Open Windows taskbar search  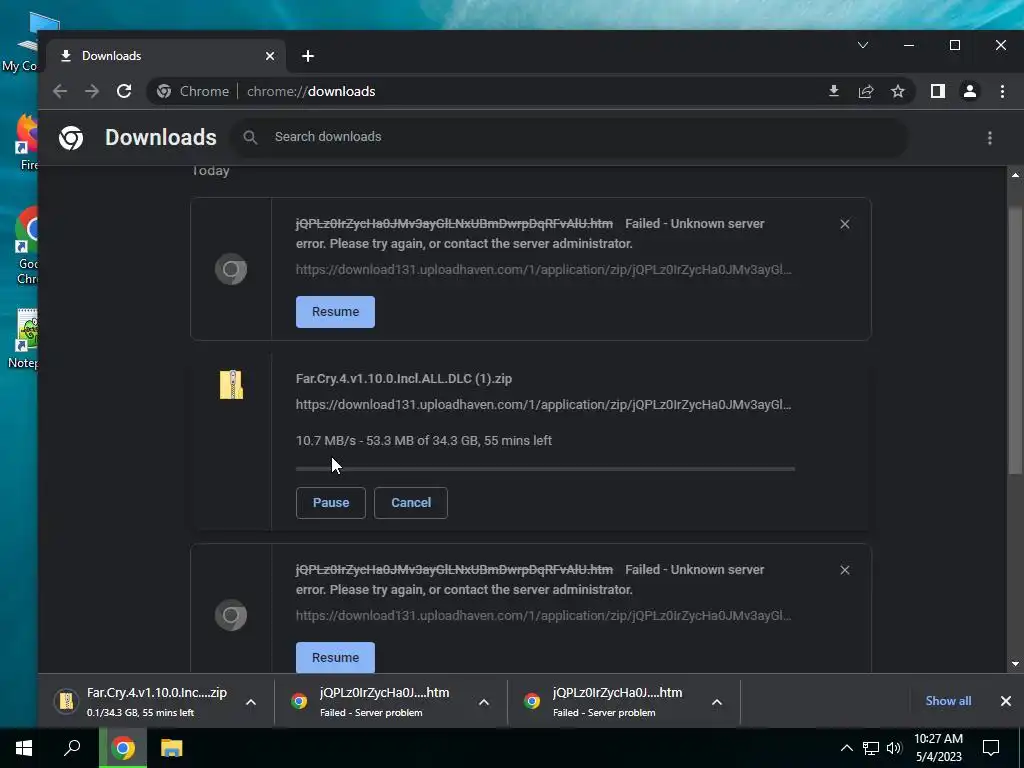[72, 748]
